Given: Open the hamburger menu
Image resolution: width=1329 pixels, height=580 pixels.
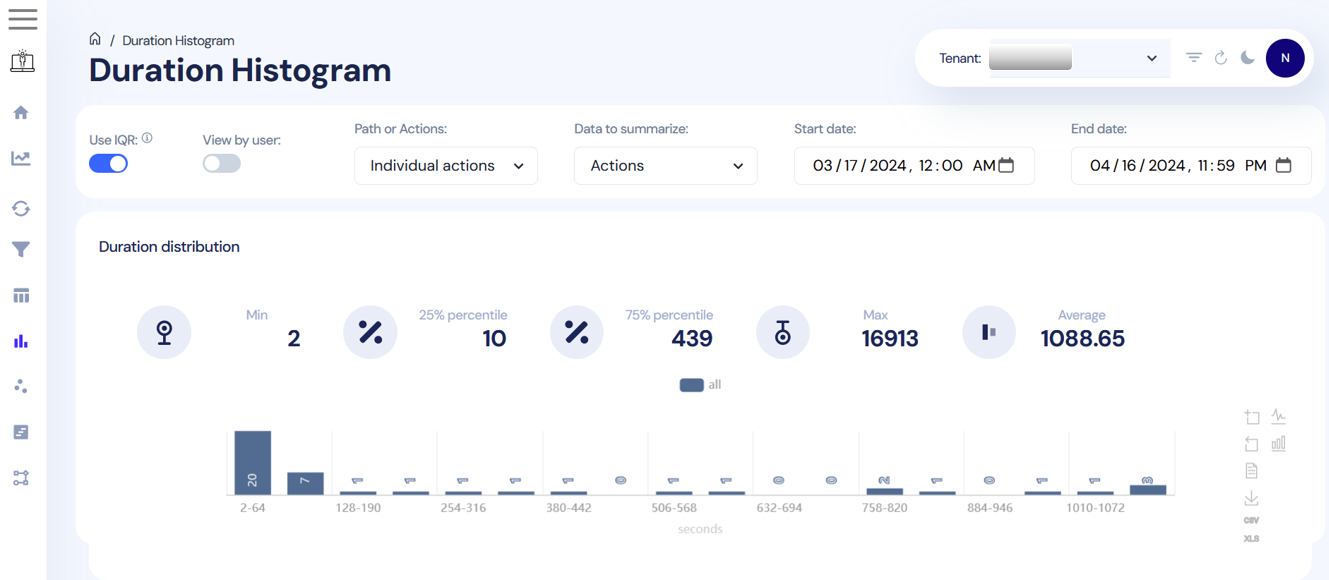Looking at the screenshot, I should (x=22, y=18).
